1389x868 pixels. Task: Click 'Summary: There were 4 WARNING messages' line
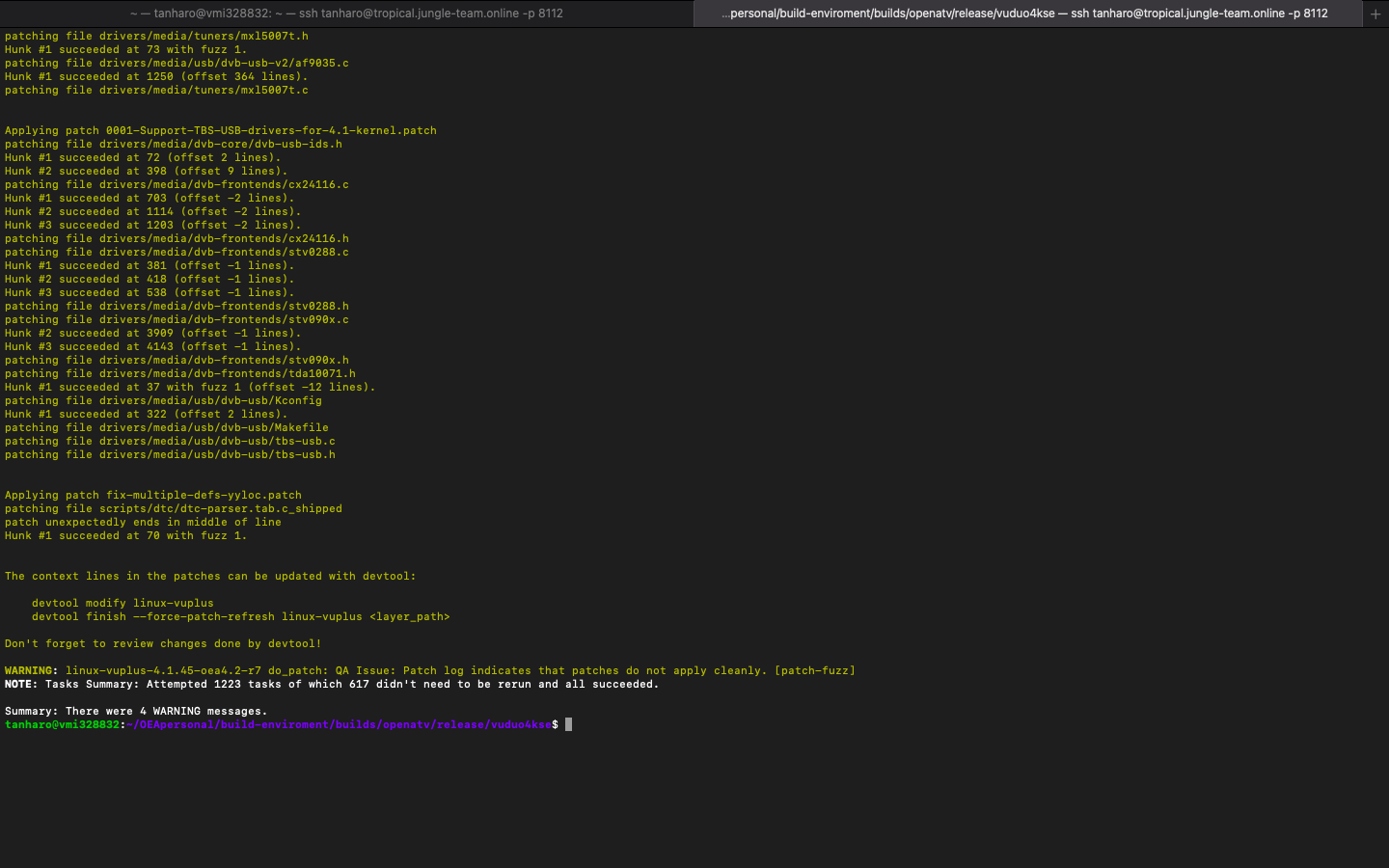click(x=136, y=711)
